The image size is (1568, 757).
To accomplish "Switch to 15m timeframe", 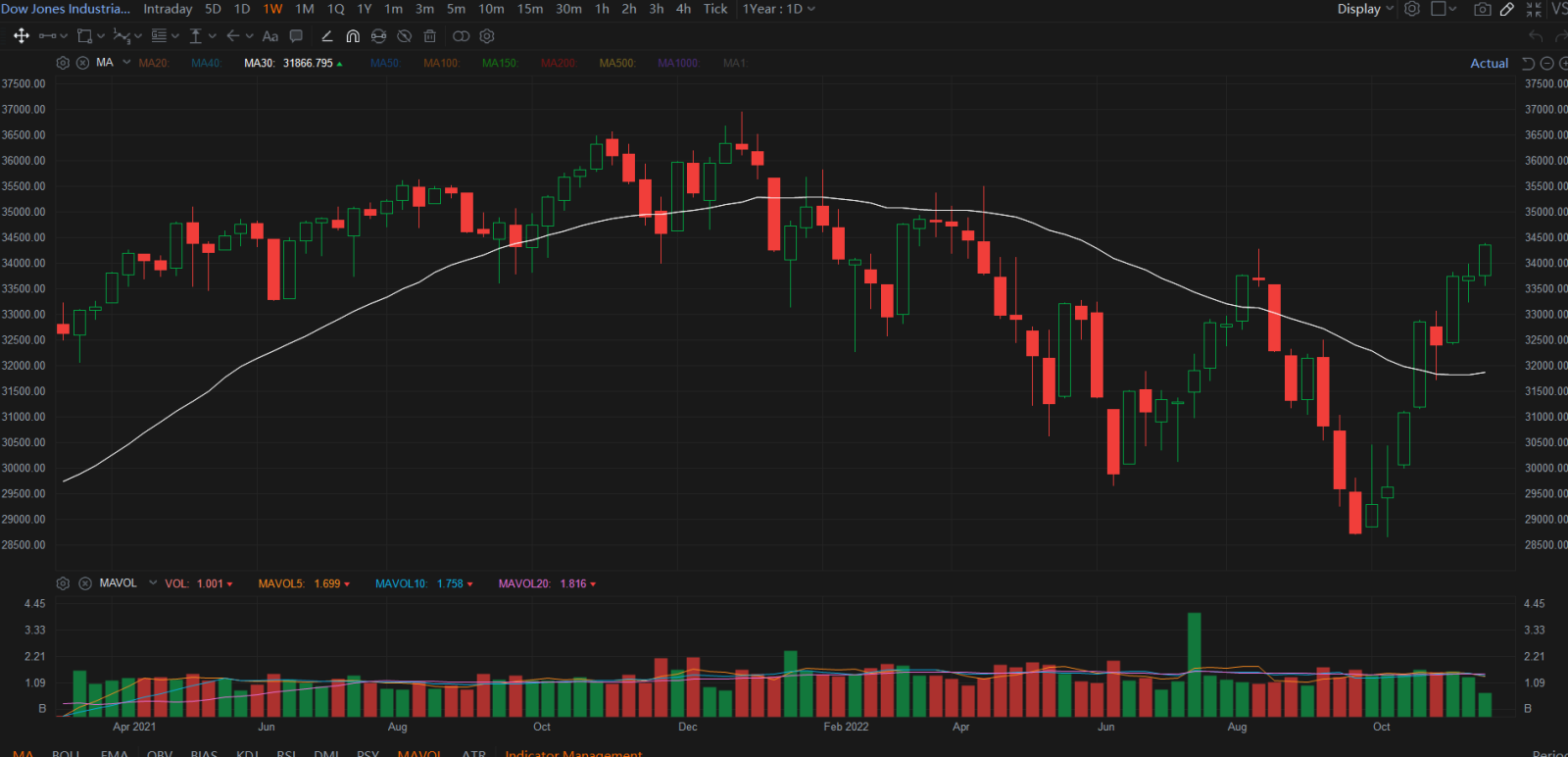I will pos(530,9).
